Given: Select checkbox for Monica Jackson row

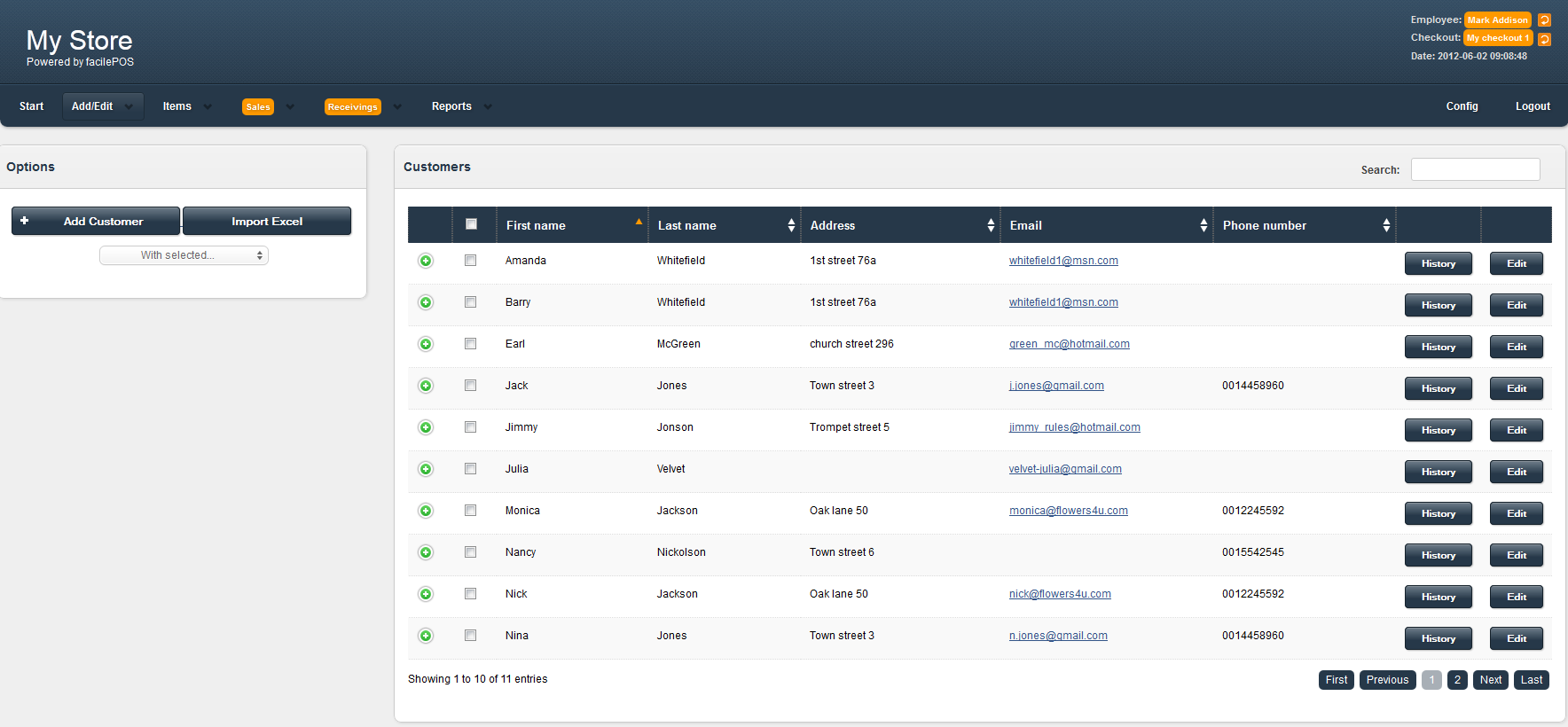Looking at the screenshot, I should (x=470, y=511).
